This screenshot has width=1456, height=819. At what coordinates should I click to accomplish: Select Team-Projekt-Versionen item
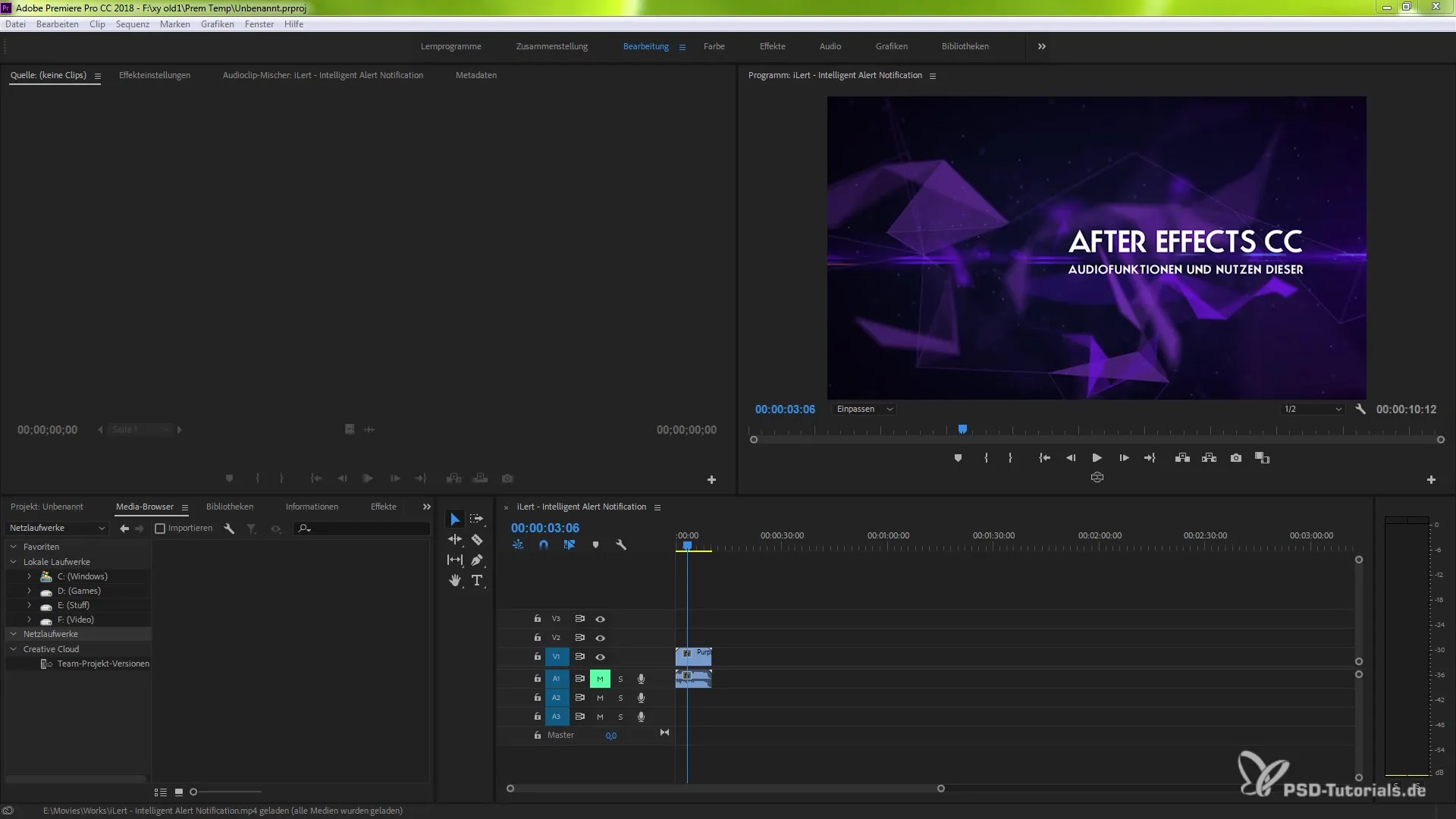click(x=103, y=664)
